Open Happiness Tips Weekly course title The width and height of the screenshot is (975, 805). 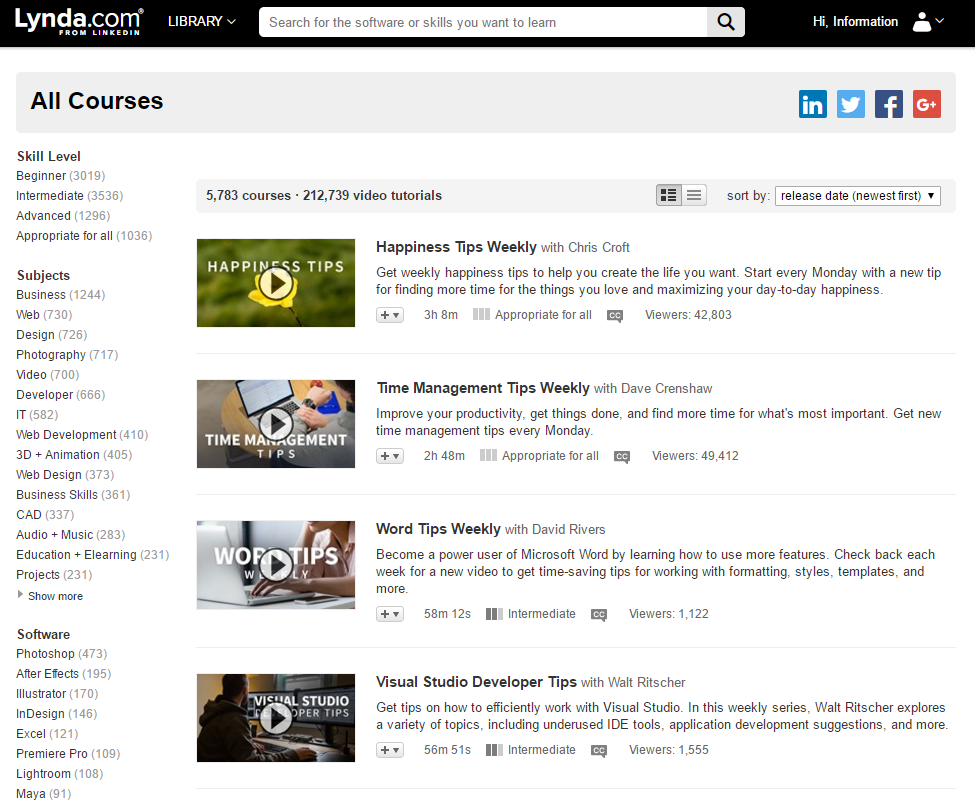tap(456, 247)
